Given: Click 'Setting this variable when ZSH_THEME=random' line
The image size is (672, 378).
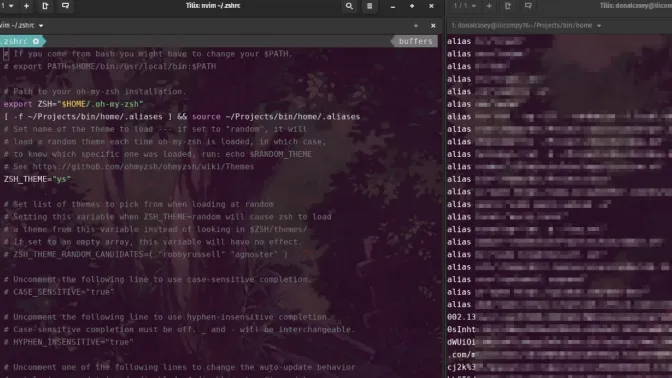Looking at the screenshot, I should tap(167, 216).
